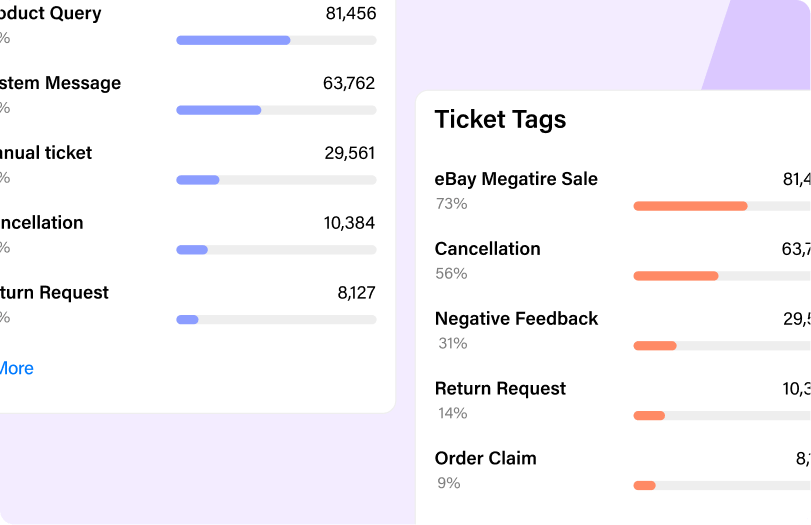Select the Negative Feedback tag label
Viewport: 811px width, 525px height.
pos(516,319)
